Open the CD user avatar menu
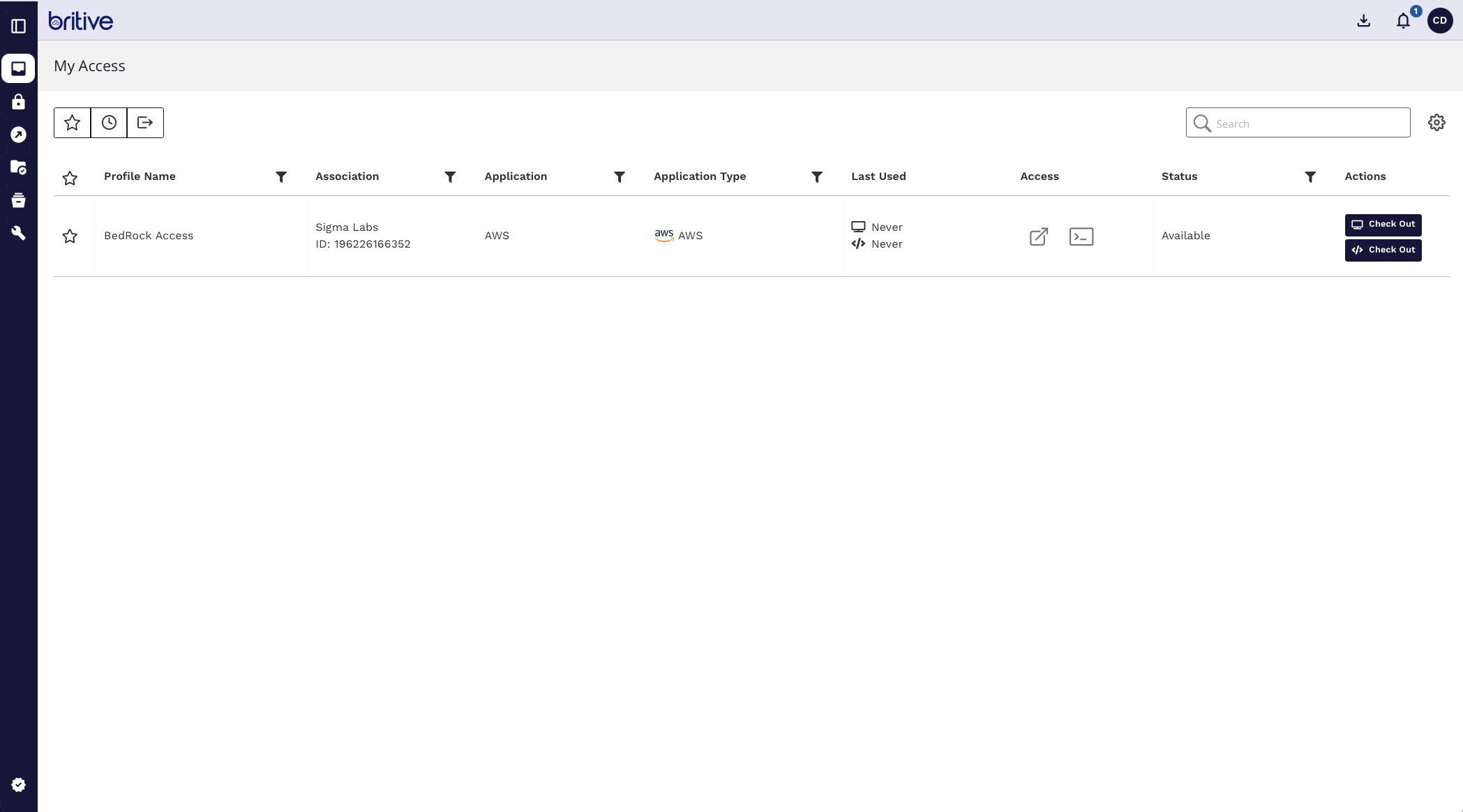1463x812 pixels. [1440, 21]
